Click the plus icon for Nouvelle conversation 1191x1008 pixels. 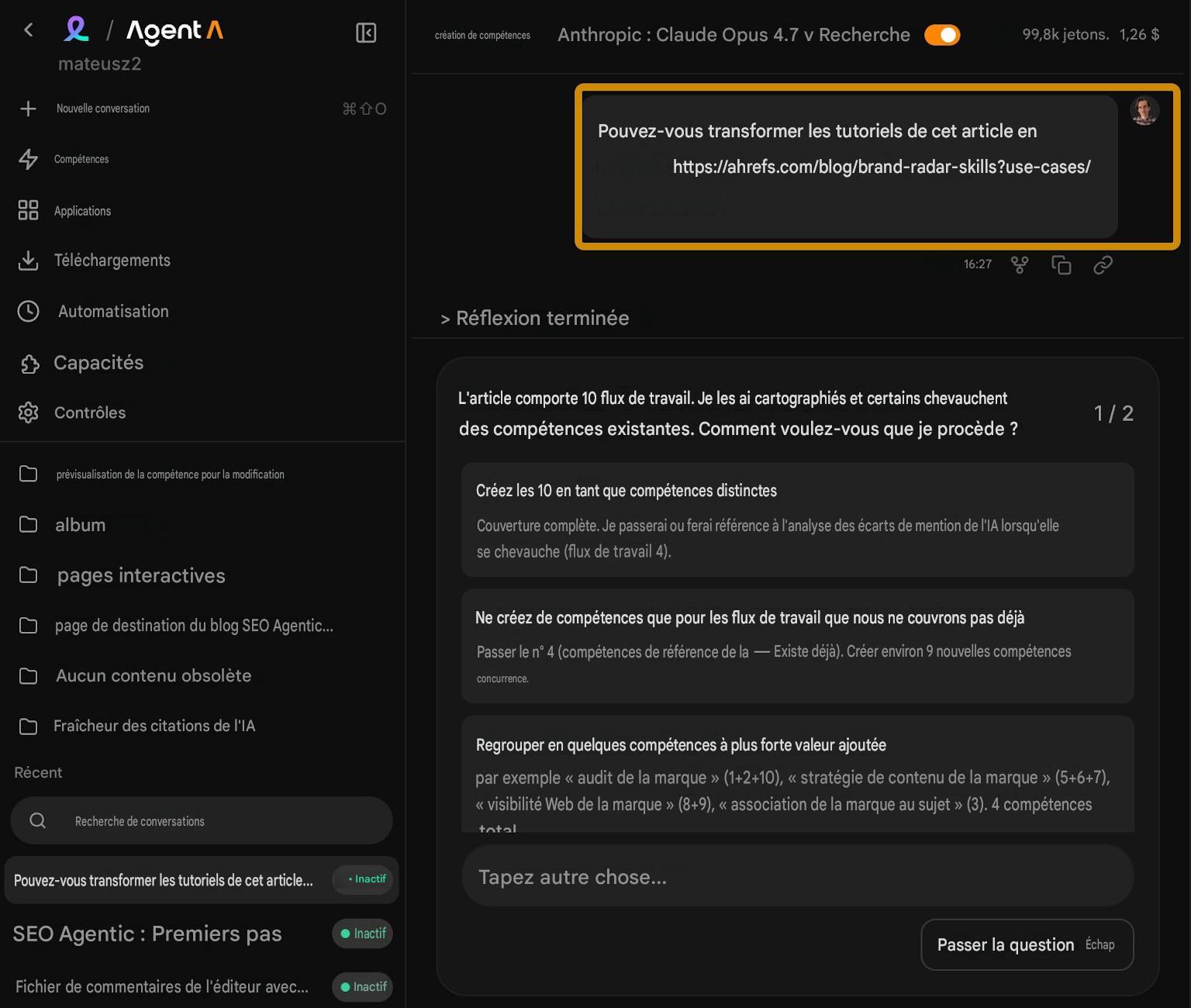[x=28, y=109]
